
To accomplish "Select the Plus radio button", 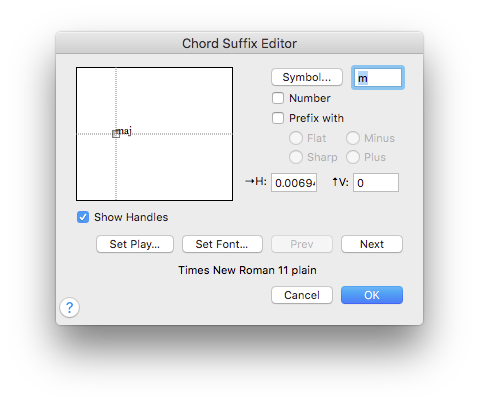I will click(353, 157).
